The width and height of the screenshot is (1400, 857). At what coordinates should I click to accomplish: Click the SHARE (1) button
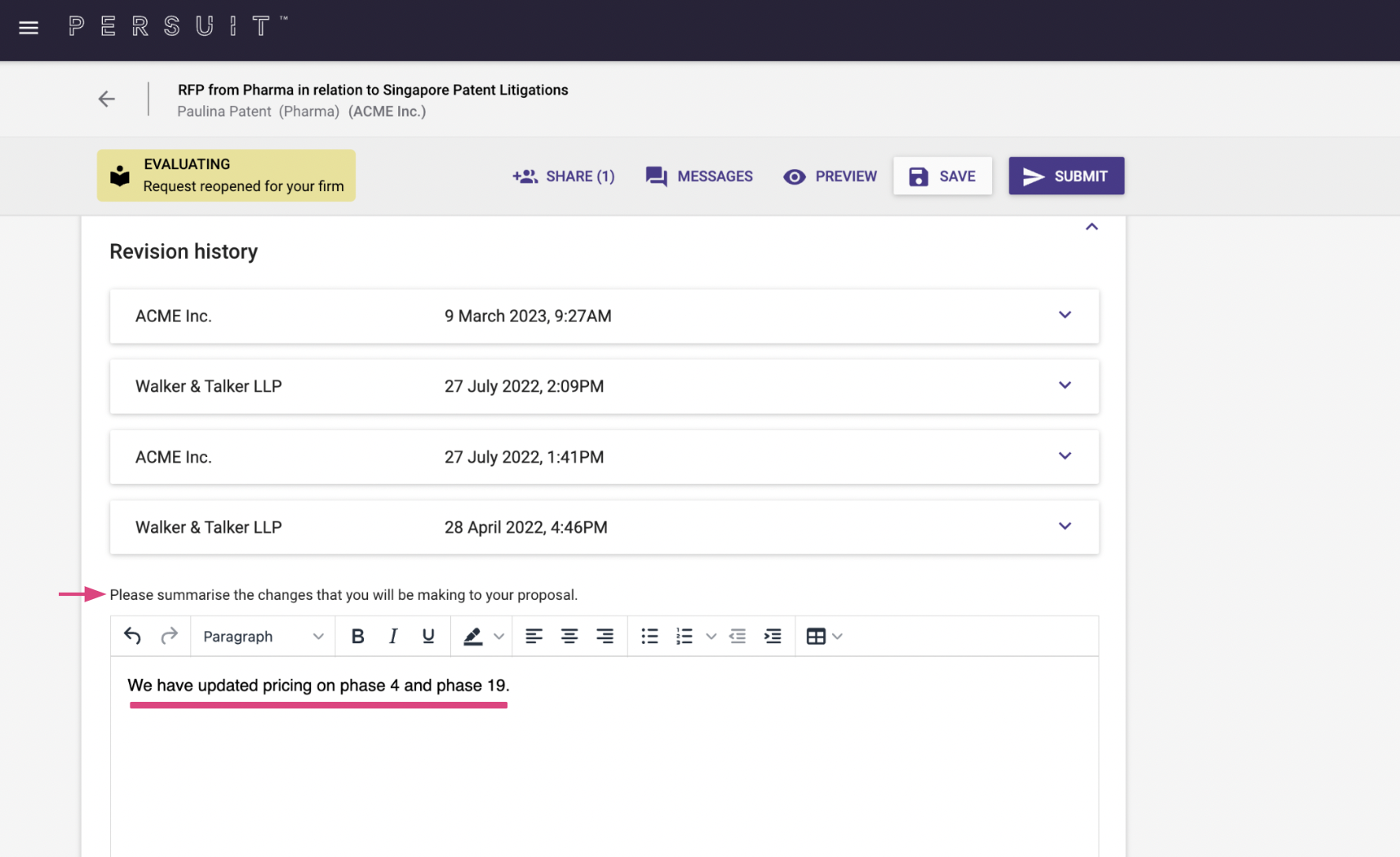[x=563, y=176]
